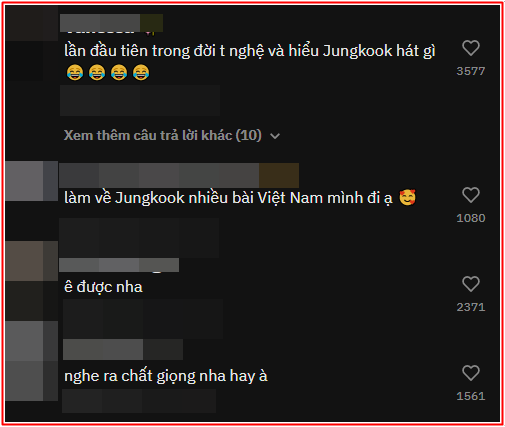The height and width of the screenshot is (427, 505).
Task: Open blurred username above "lần đầu tiên" comment
Action: click(111, 23)
